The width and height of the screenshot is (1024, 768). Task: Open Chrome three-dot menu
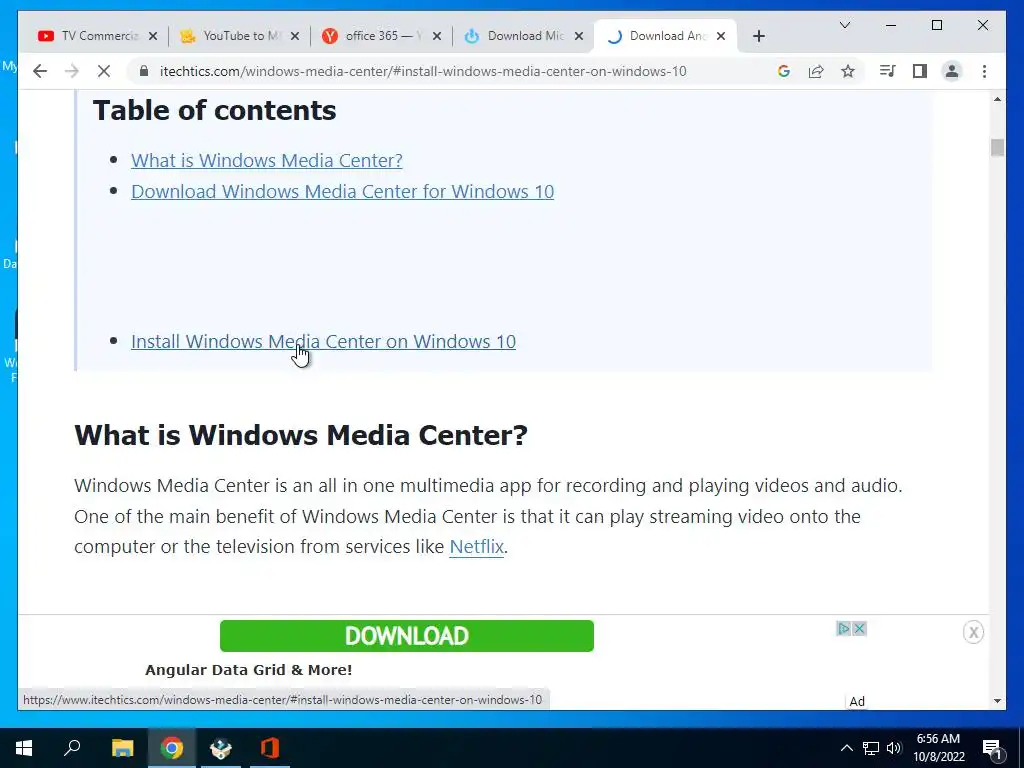click(x=984, y=71)
